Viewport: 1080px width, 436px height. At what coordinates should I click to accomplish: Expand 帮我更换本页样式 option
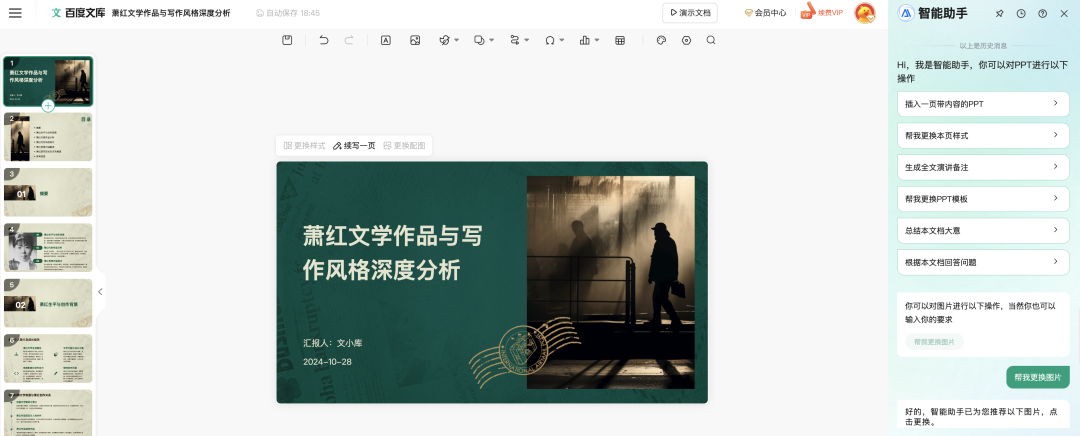pyautogui.click(x=983, y=136)
